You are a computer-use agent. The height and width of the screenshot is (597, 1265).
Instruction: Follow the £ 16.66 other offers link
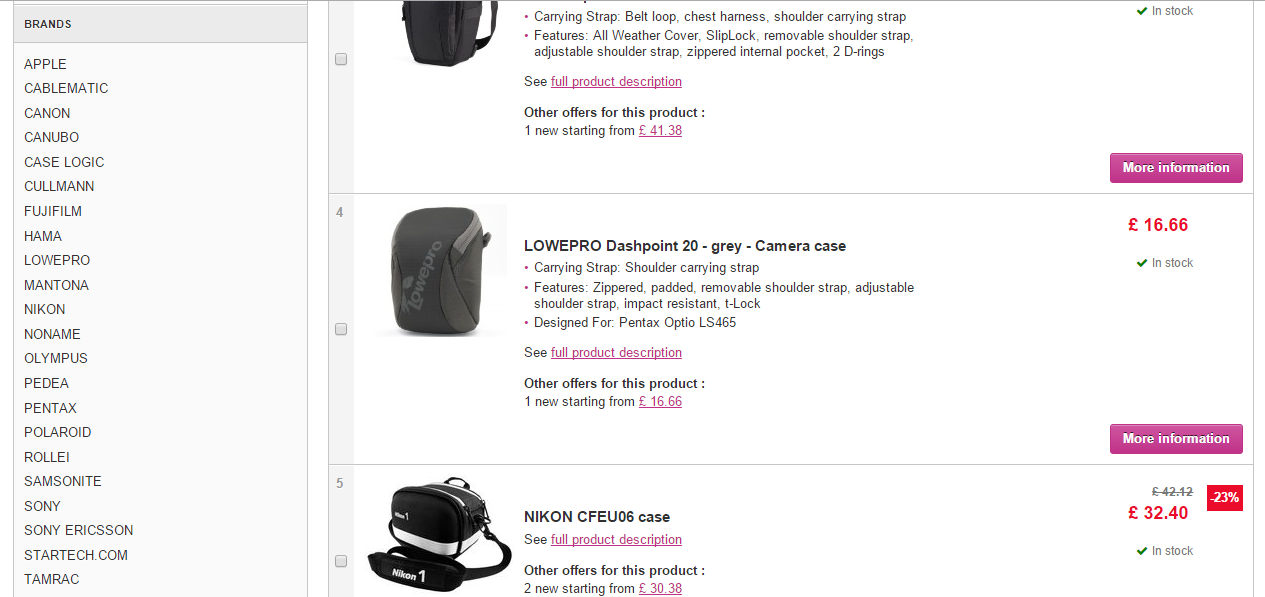[x=660, y=401]
